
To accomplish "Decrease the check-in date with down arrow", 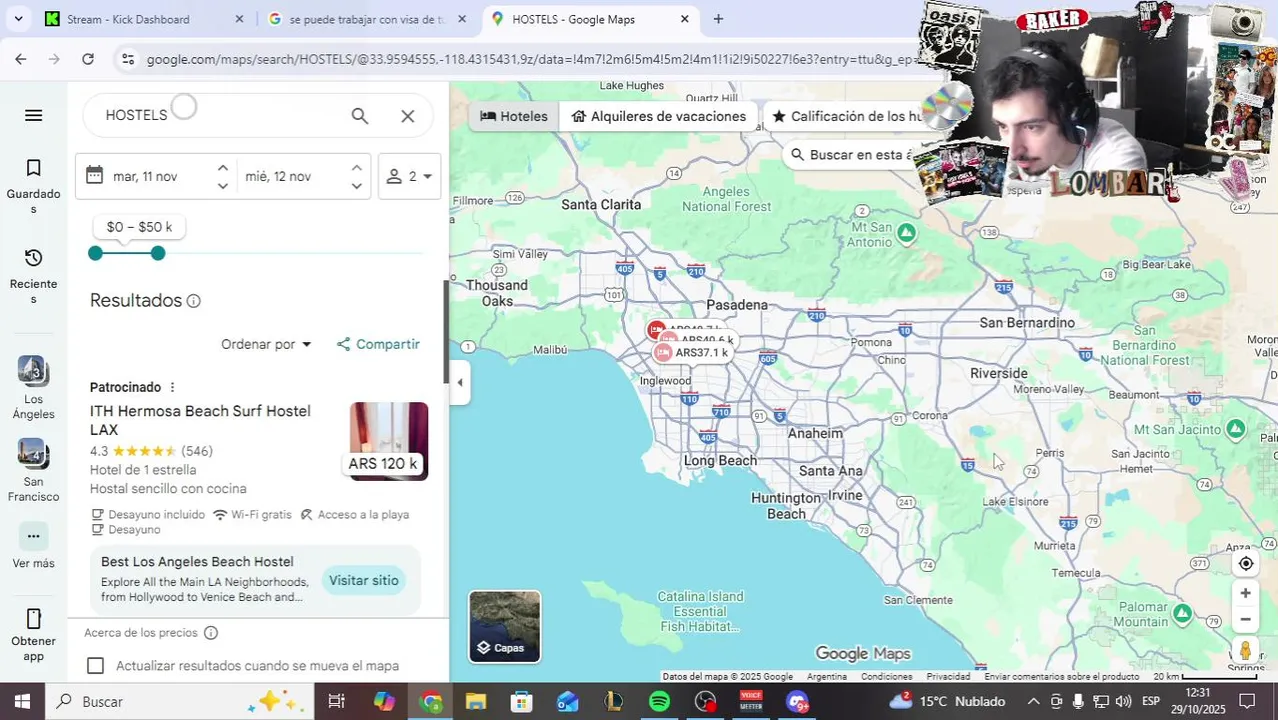I will pyautogui.click(x=222, y=186).
